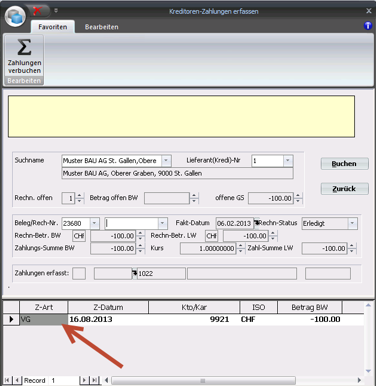This screenshot has width=376, height=386.
Task: Click the Zahlungen verbuchen sigma icon
Action: point(24,47)
